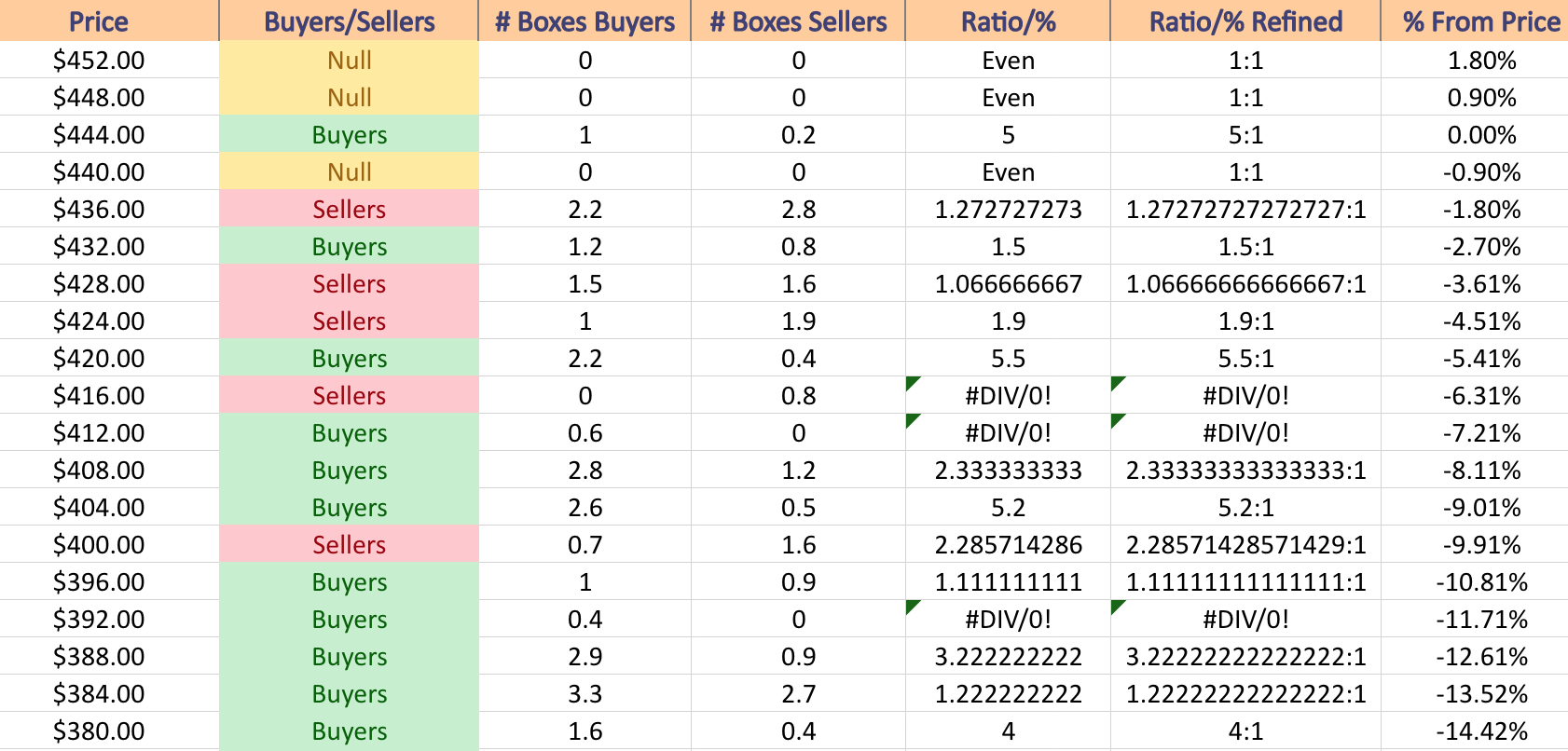1568x751 pixels.
Task: Select the Price column header
Action: (109, 20)
